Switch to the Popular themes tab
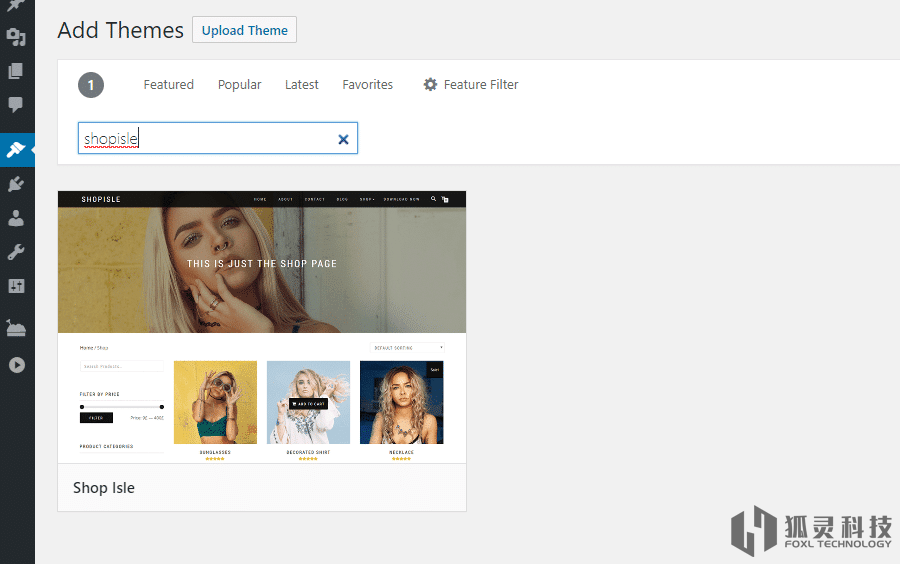900x564 pixels. [239, 85]
